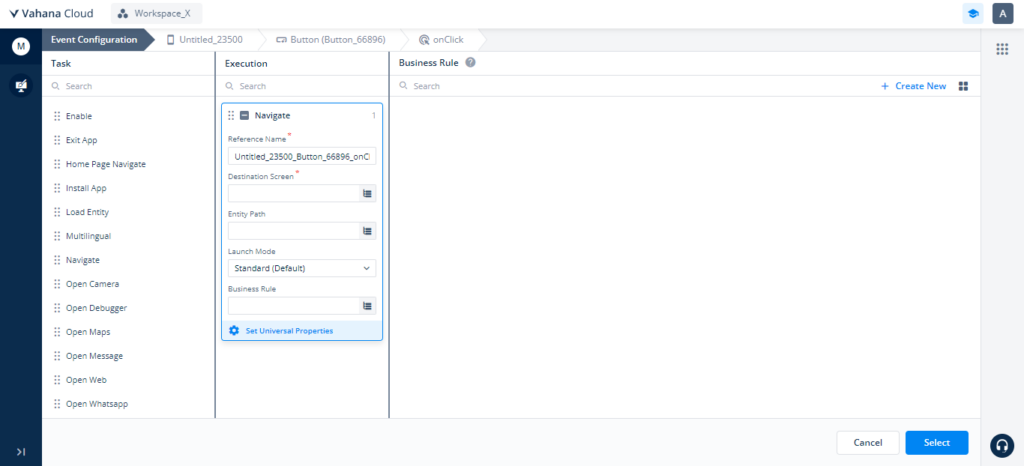Image resolution: width=1024 pixels, height=466 pixels.
Task: Click drag handle icon beside Open Web
Action: coord(57,380)
